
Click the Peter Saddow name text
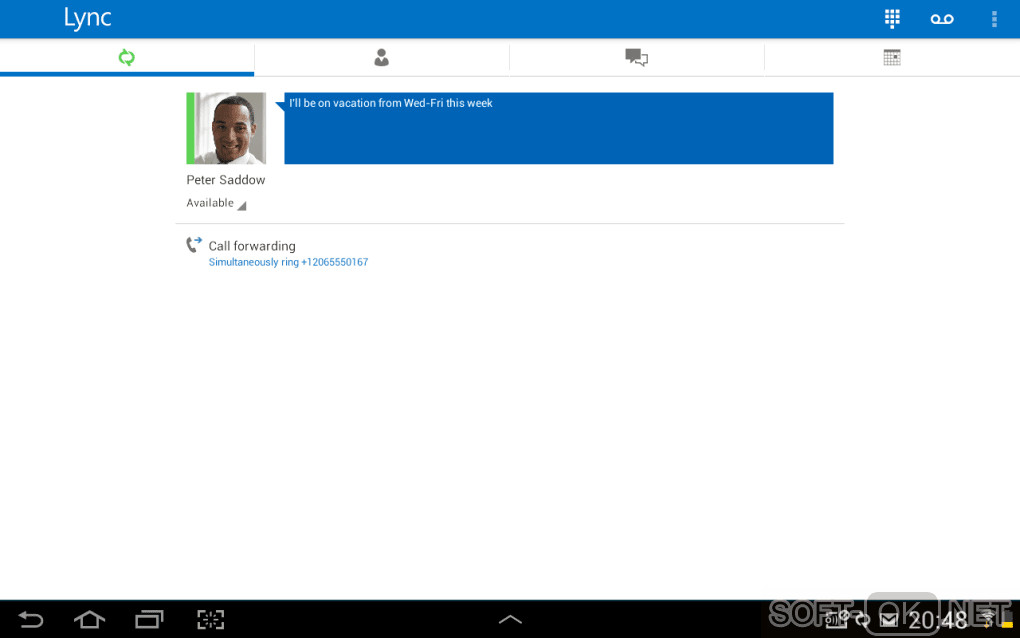pos(226,180)
